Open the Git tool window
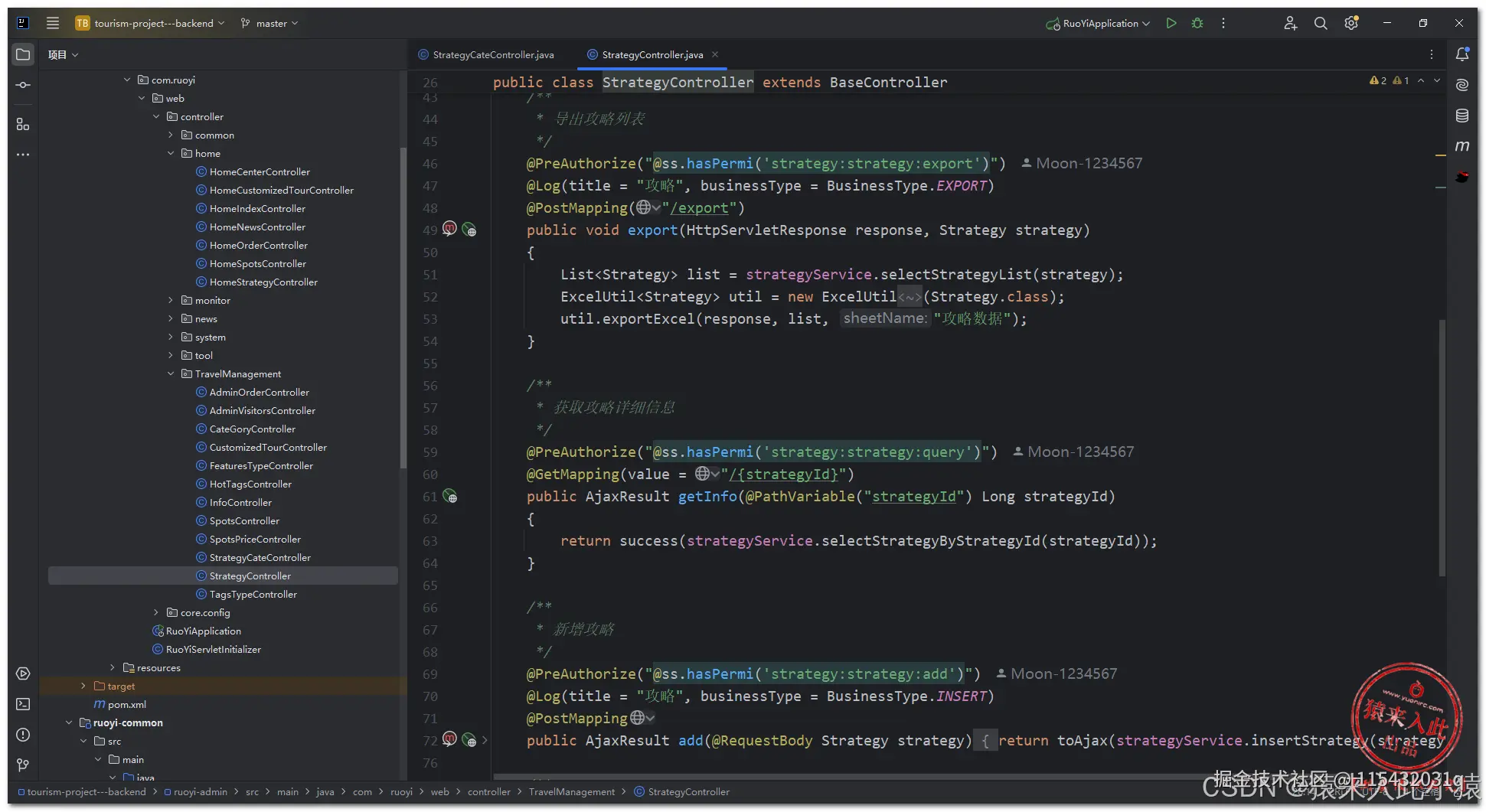 tap(23, 765)
